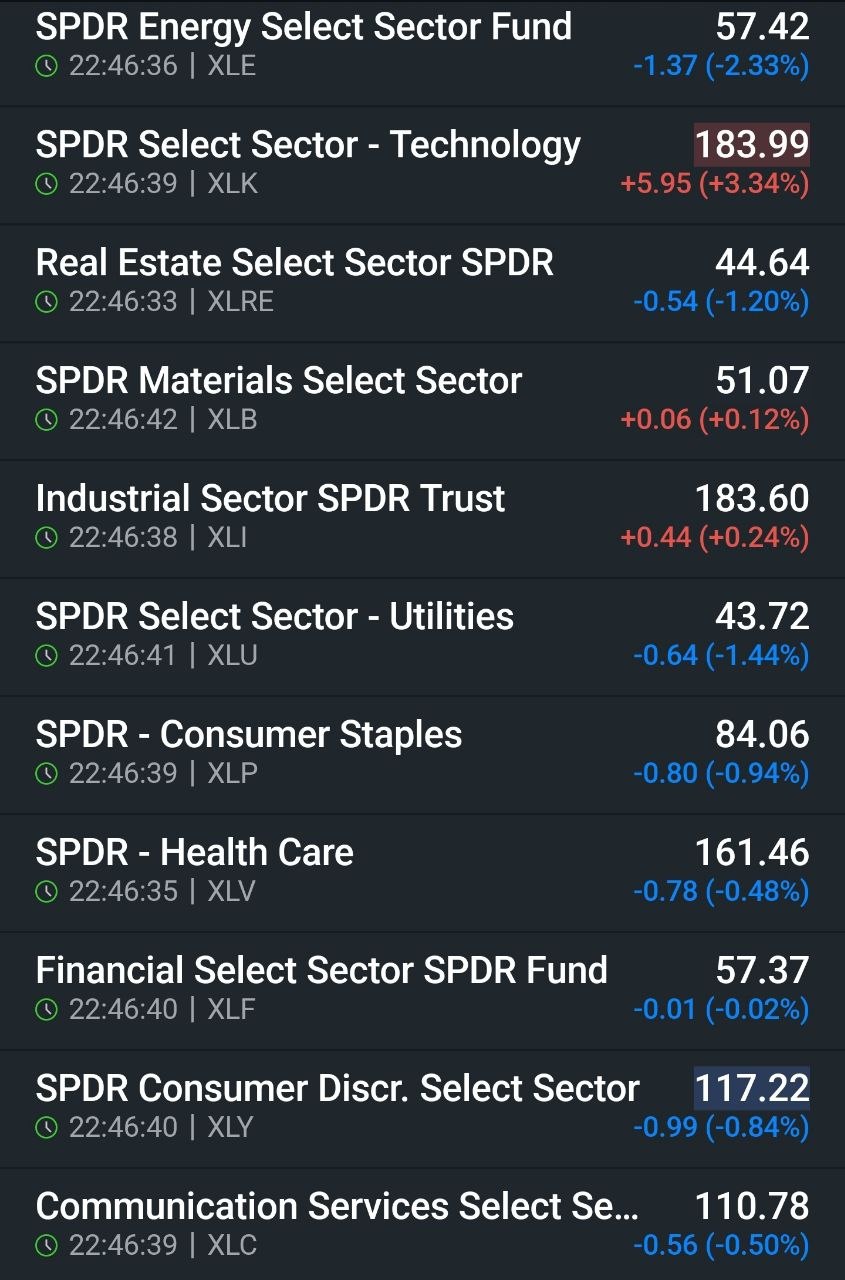The width and height of the screenshot is (845, 1280).
Task: Open Communication Services Select Sector row
Action: point(422,1225)
